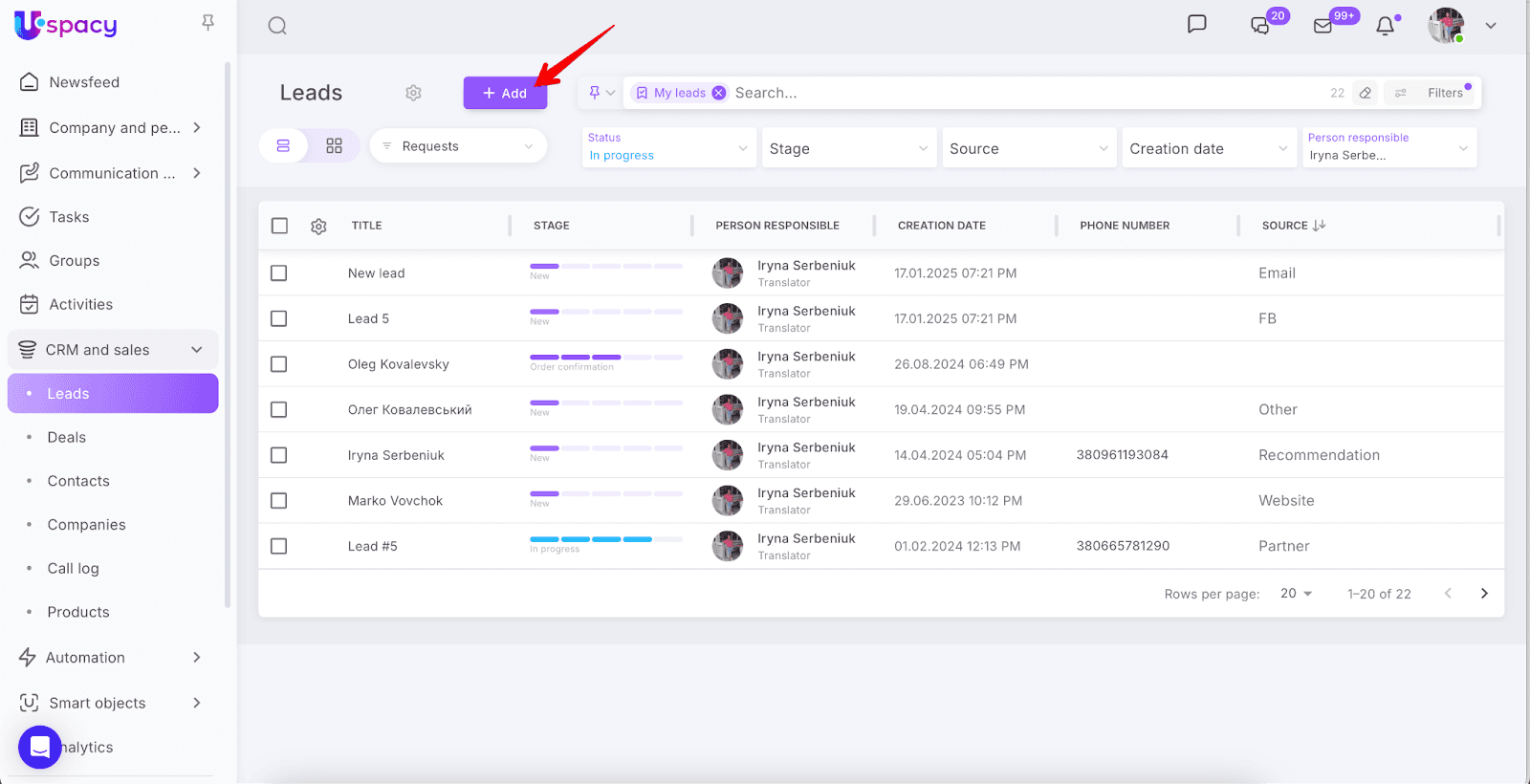Remove the My leads filter chip

[x=719, y=93]
